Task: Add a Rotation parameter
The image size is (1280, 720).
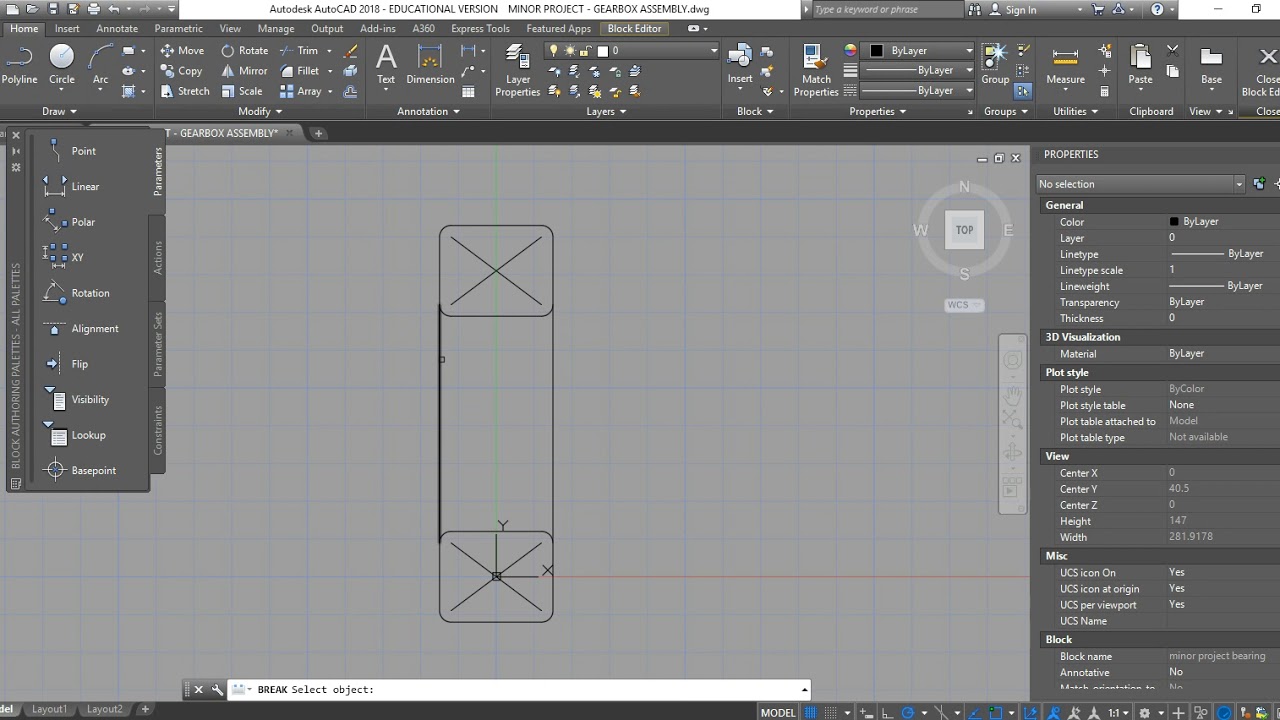Action: [78, 293]
